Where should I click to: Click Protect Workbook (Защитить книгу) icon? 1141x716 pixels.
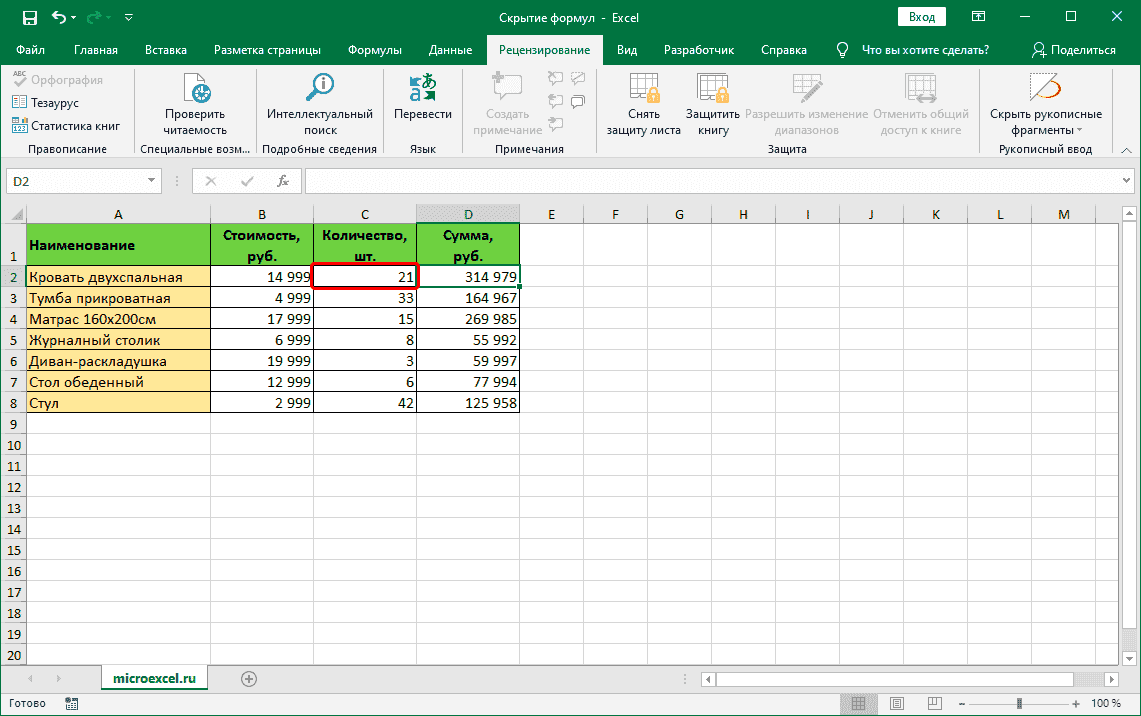coord(713,90)
